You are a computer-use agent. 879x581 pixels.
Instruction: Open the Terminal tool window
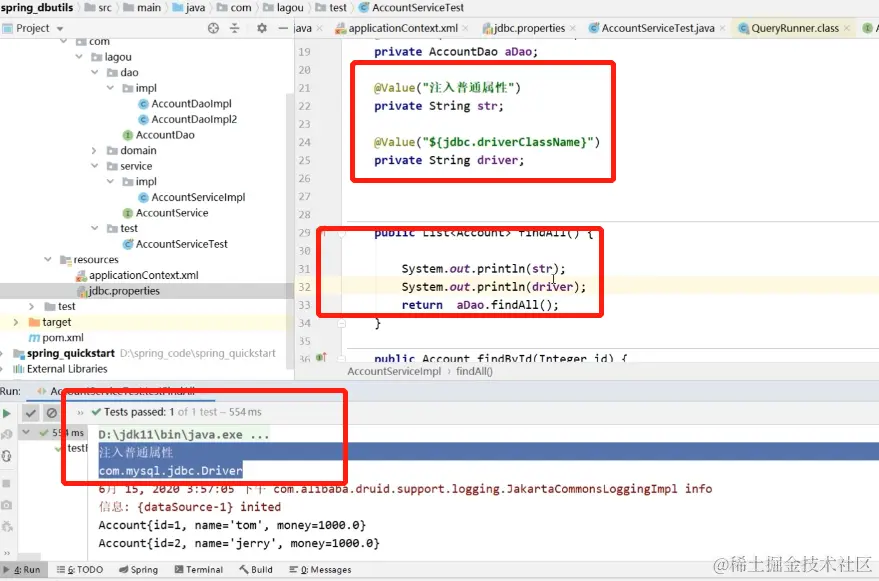coord(198,570)
